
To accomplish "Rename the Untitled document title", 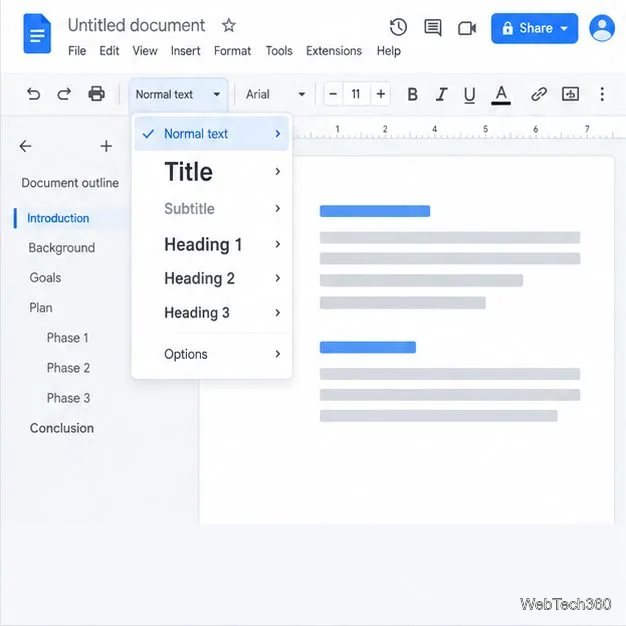I will pos(136,26).
